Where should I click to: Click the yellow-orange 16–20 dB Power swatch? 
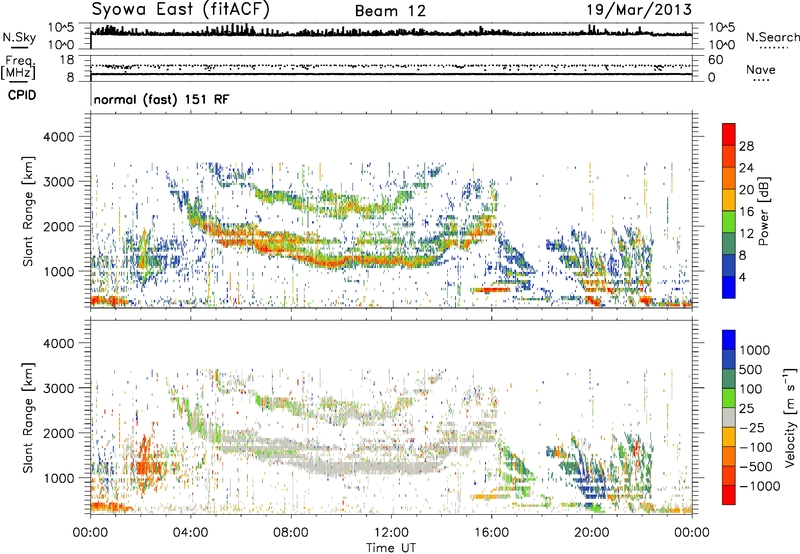coord(729,200)
